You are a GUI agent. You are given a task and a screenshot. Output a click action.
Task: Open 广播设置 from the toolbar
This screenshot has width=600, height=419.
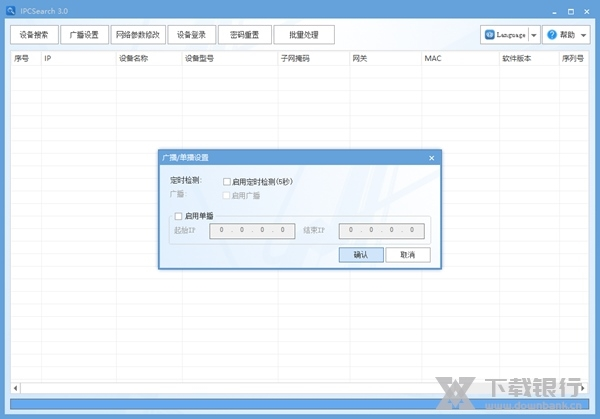pos(84,35)
